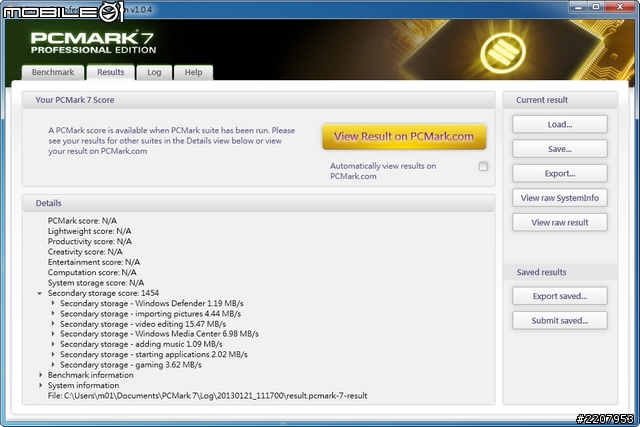Open the Help tab
640x427 pixels.
point(193,72)
